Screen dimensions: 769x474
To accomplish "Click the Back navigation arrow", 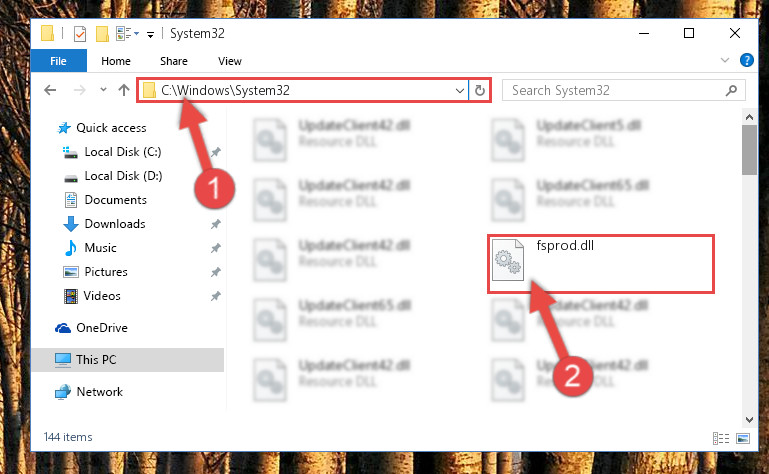I will point(50,90).
